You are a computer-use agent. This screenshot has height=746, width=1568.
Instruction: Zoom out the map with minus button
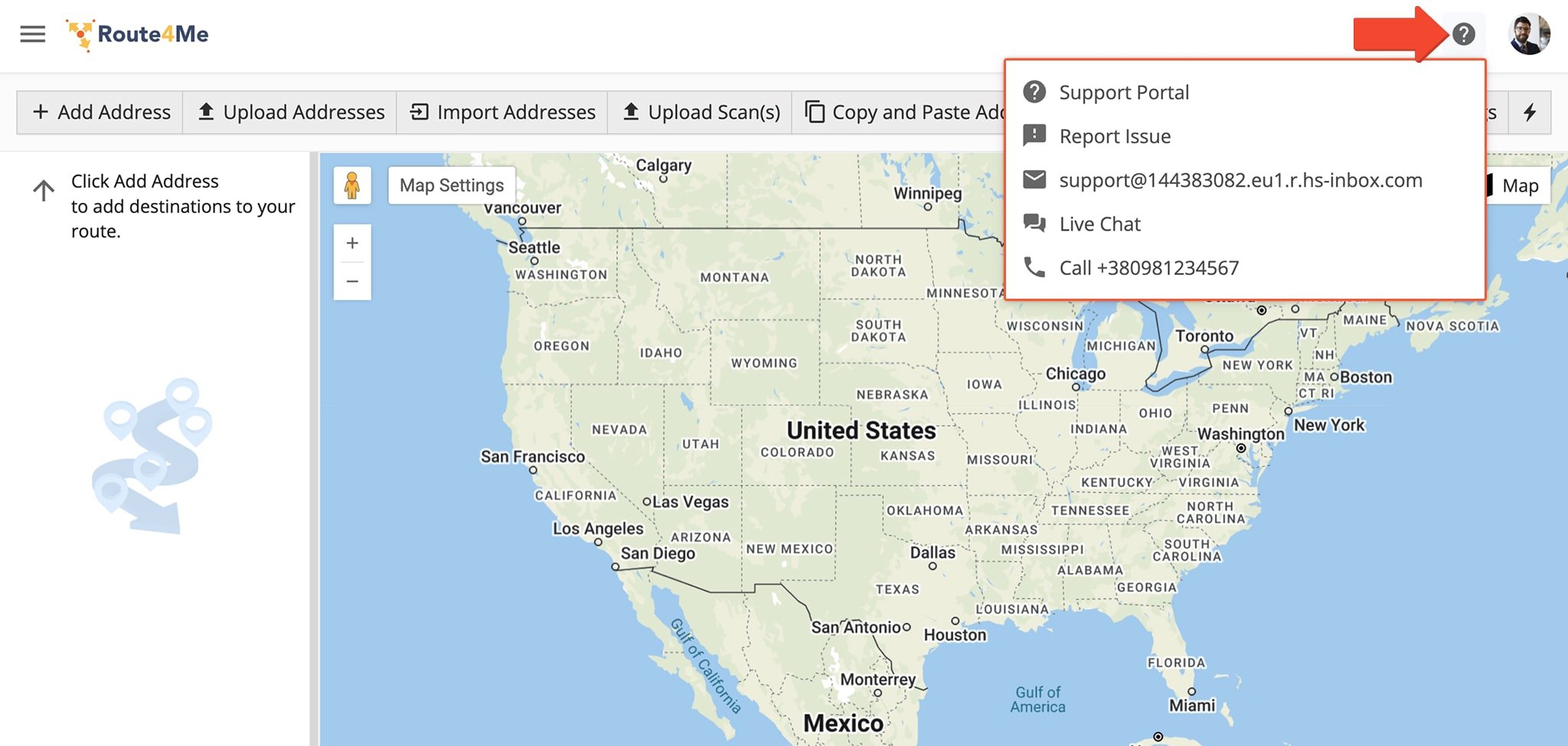click(352, 281)
